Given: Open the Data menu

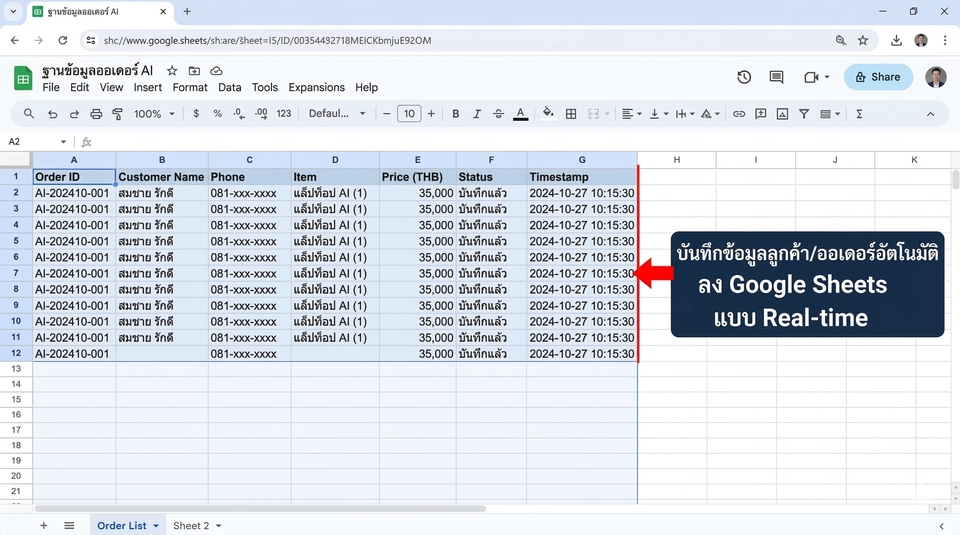Looking at the screenshot, I should click(x=230, y=88).
